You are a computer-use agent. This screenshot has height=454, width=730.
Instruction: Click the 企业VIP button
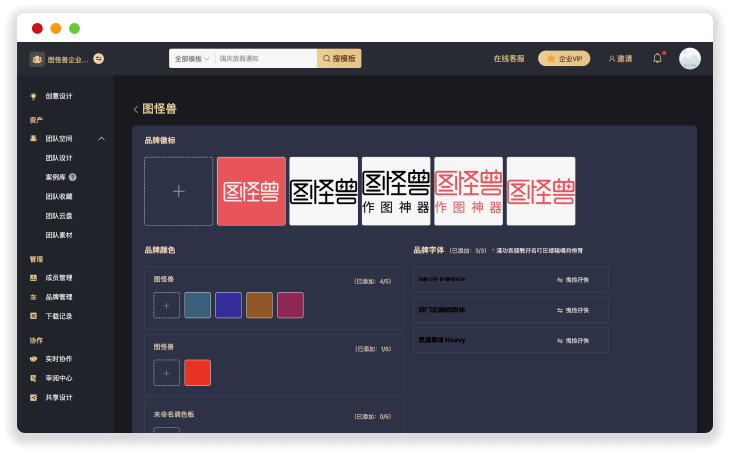pyautogui.click(x=564, y=59)
